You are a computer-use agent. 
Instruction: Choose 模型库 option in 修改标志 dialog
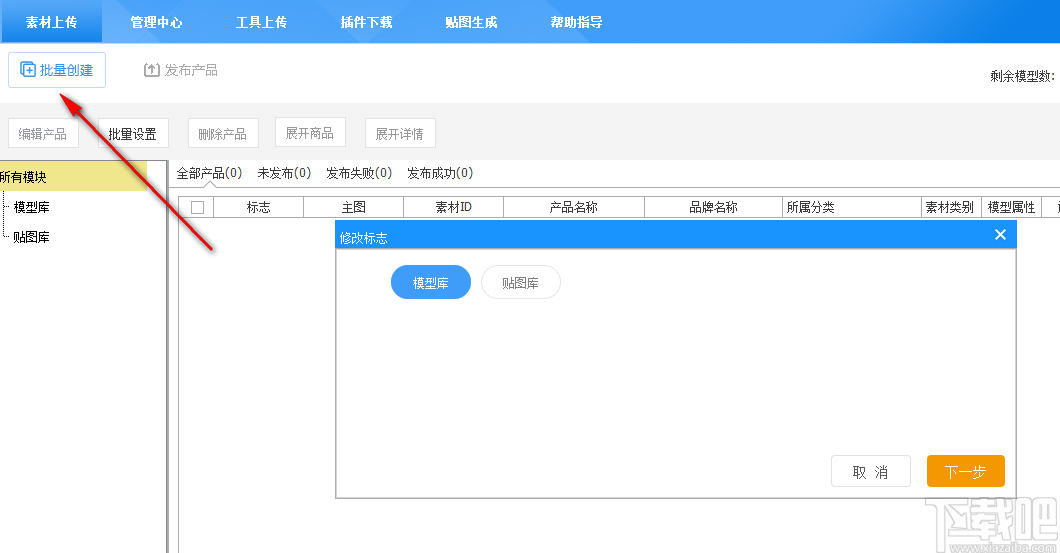click(x=431, y=283)
